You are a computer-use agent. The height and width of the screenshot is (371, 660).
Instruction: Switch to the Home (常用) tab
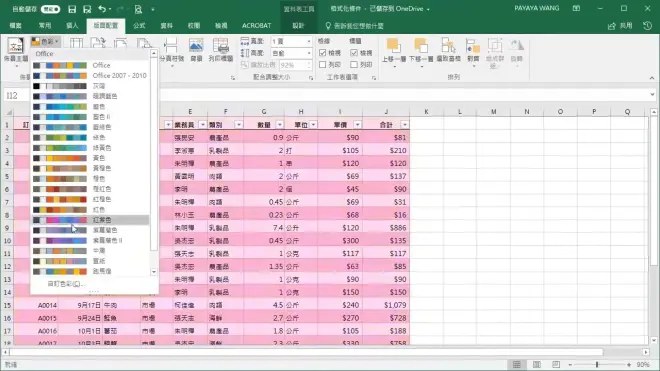tap(45, 26)
